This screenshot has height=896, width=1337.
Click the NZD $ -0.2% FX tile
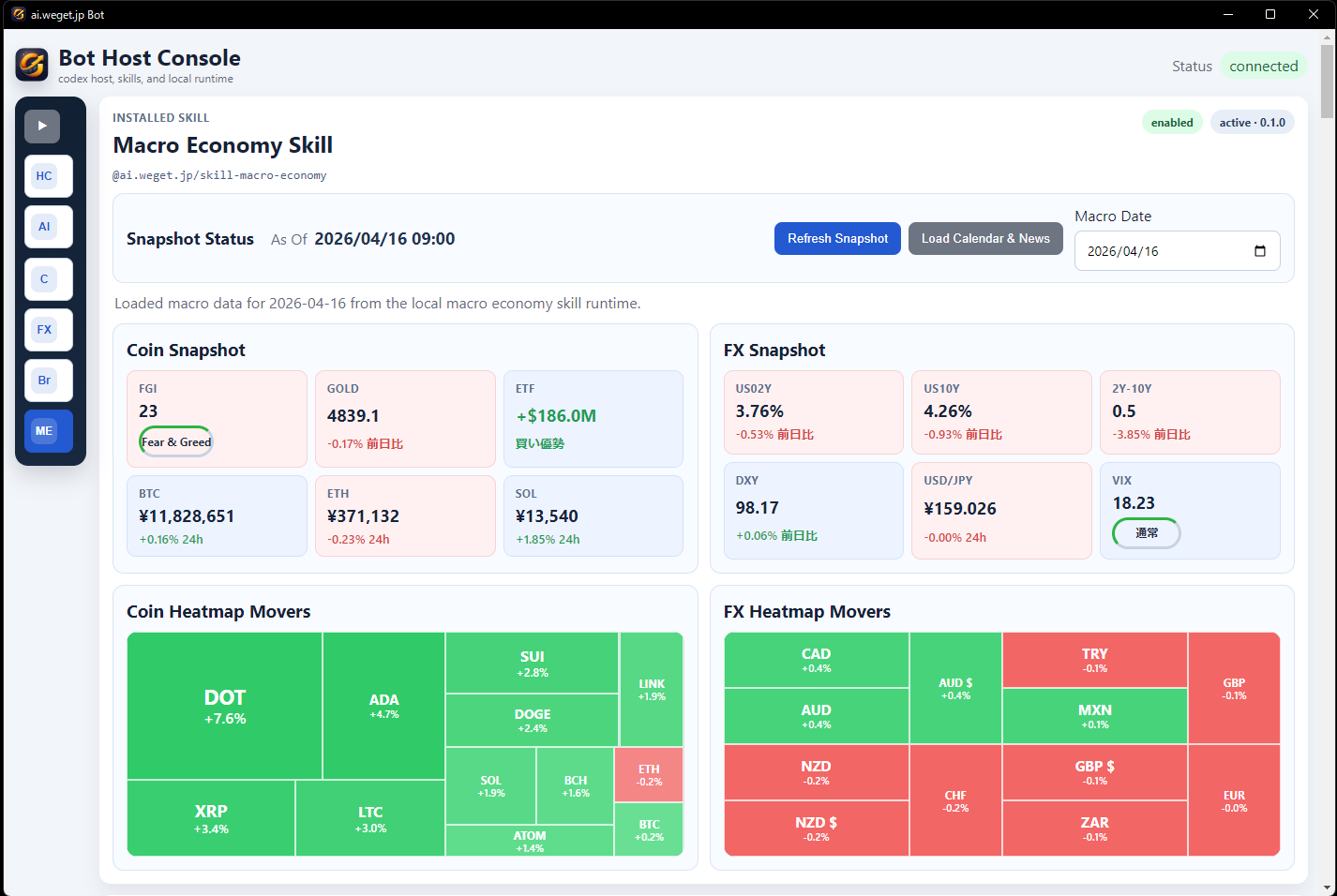click(817, 829)
